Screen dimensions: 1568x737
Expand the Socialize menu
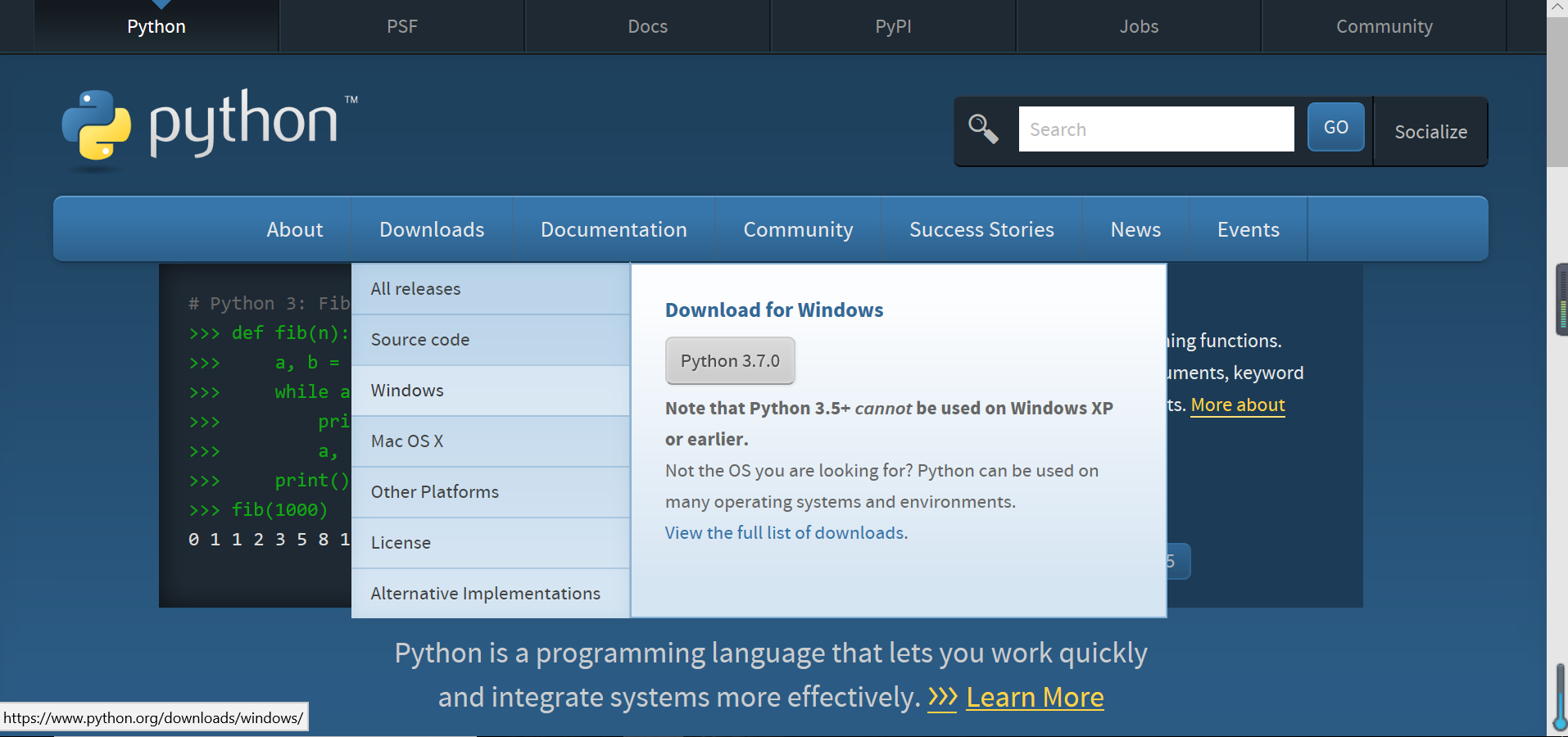point(1430,132)
